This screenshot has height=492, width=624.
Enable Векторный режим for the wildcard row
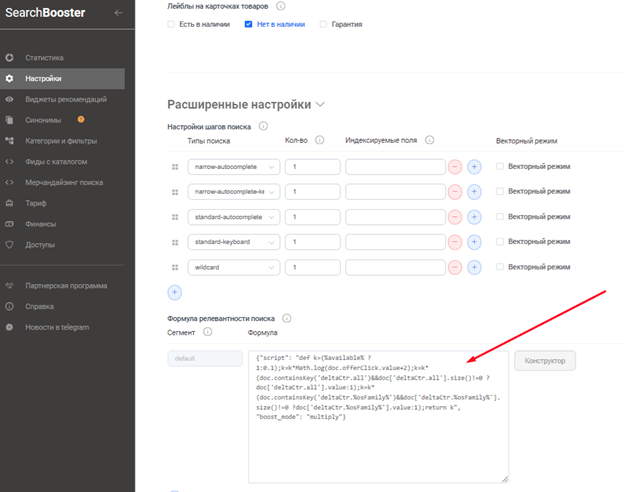coord(500,267)
